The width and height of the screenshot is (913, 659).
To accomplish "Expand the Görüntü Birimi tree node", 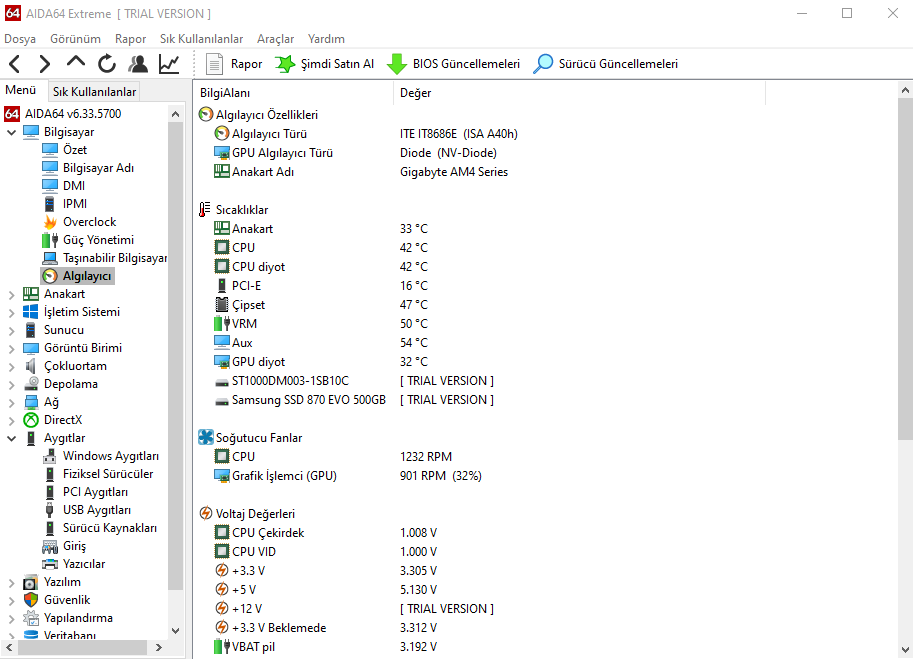I will click(x=12, y=349).
